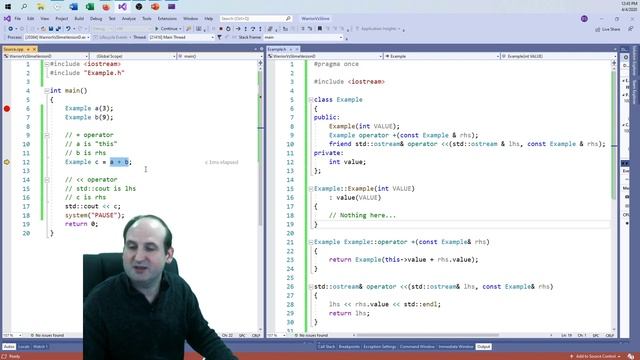Image resolution: width=640 pixels, height=360 pixels.
Task: Click Continue debugging button
Action: coord(168,29)
